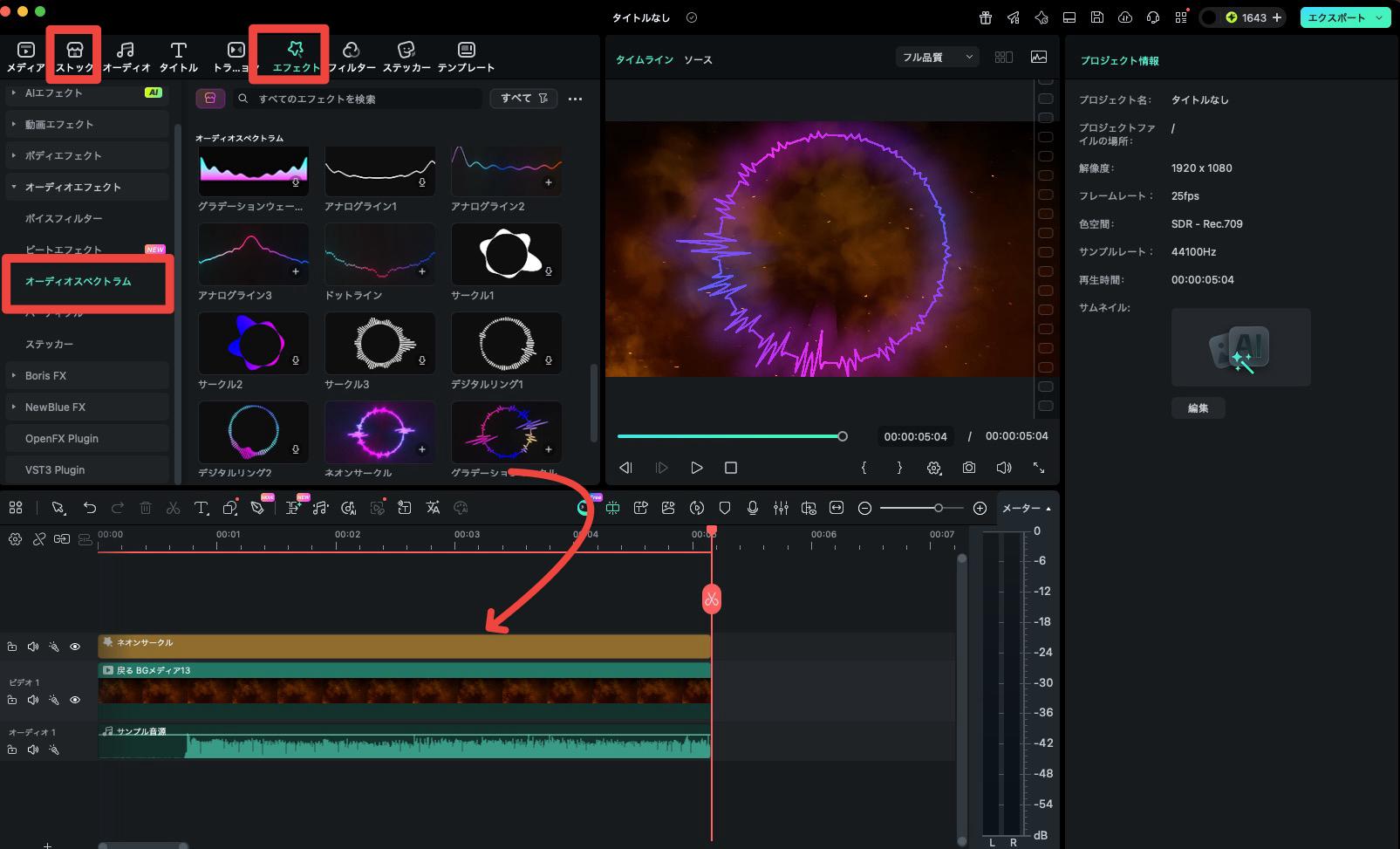The width and height of the screenshot is (1400, 849).
Task: Open the timeline settings gear icon
Action: coord(15,539)
